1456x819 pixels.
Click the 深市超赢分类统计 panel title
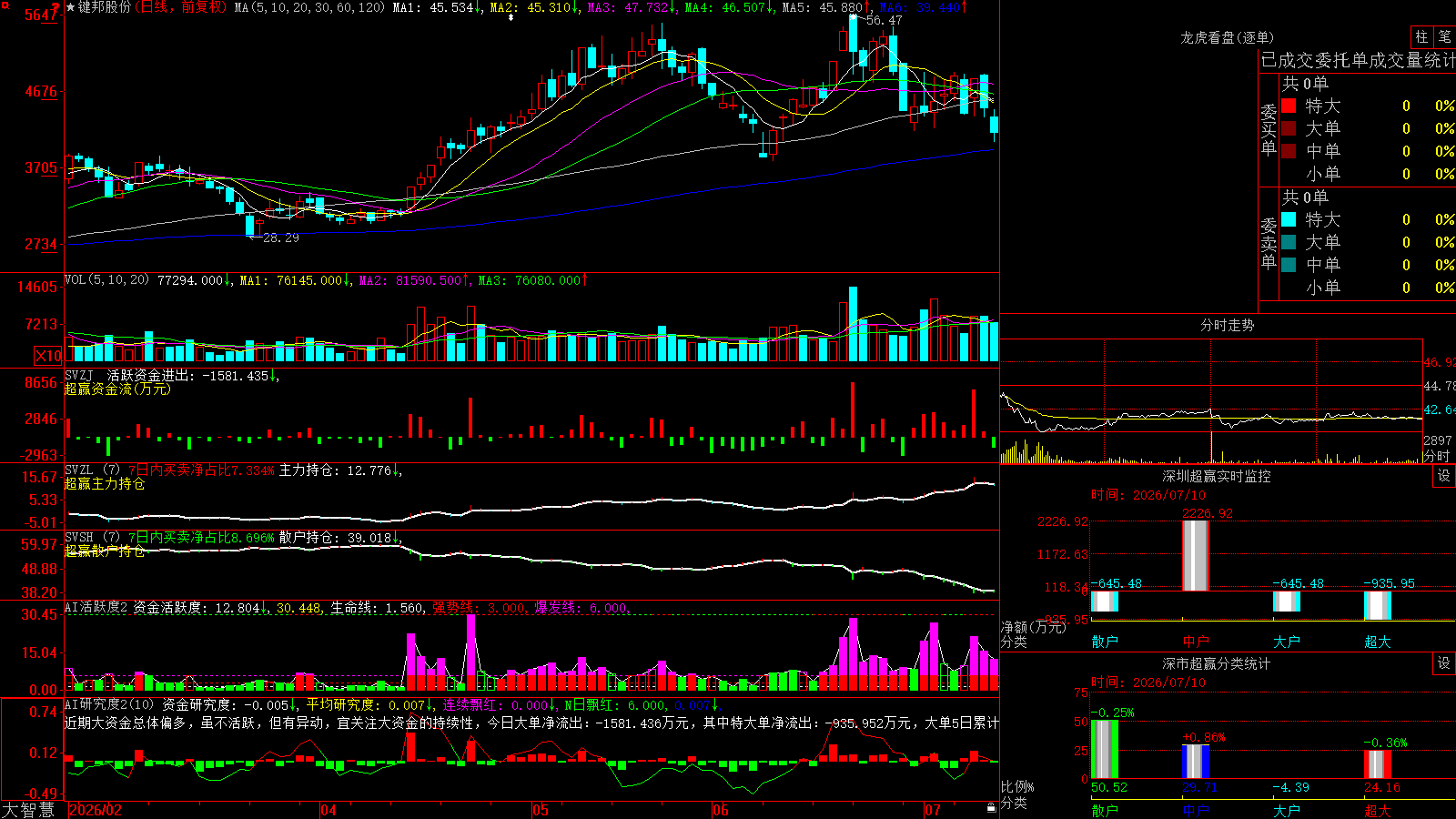point(1216,663)
